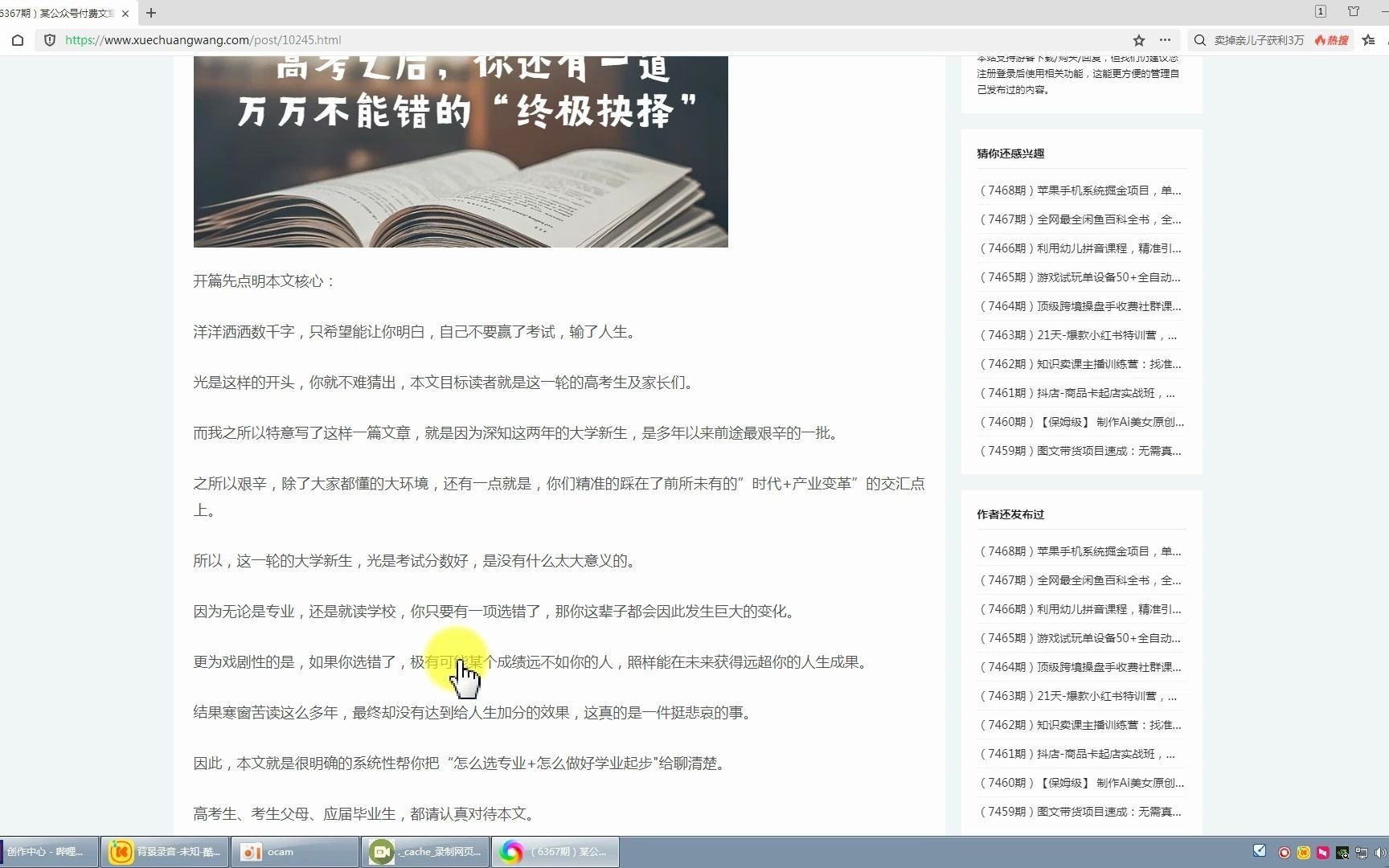1389x868 pixels.
Task: Open the vertical tabs counter panel
Action: pos(1319,12)
